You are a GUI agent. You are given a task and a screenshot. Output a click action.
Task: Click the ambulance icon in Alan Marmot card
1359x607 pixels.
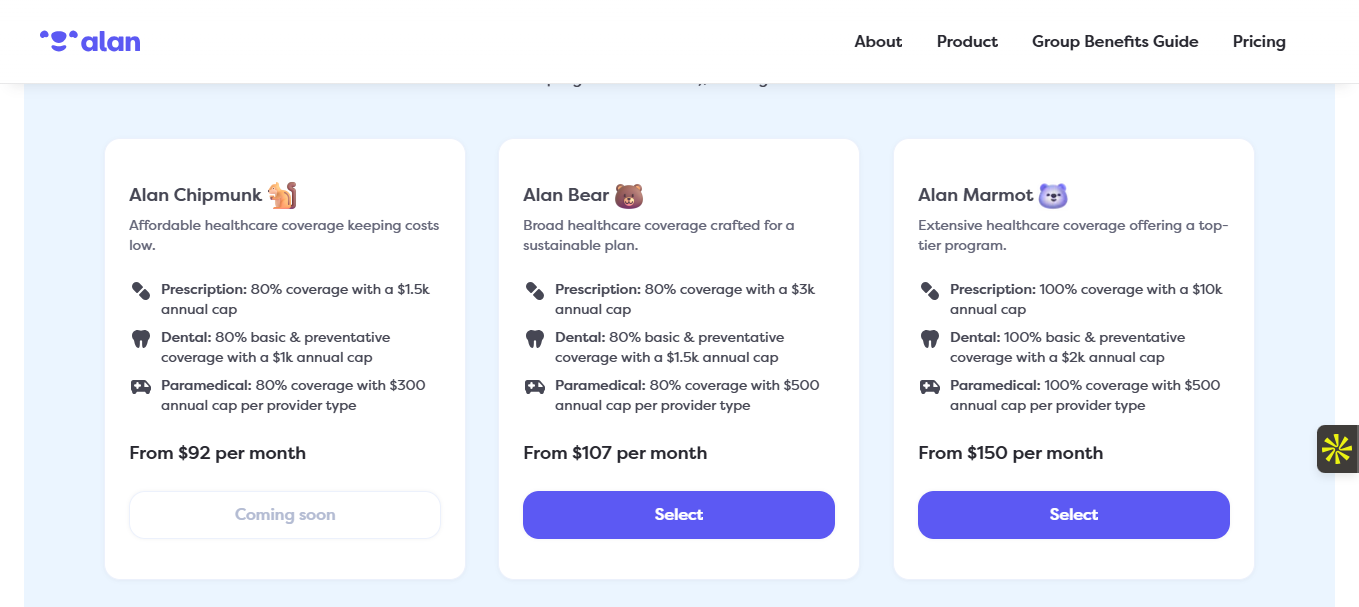[x=930, y=386]
